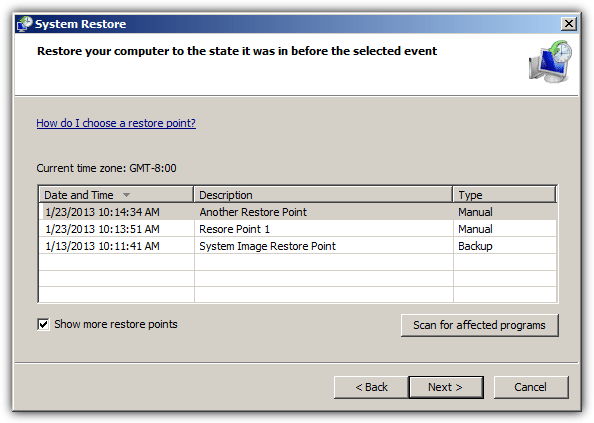Click Show more restore points label text
Viewport: 594px width, 423px height.
(x=116, y=324)
